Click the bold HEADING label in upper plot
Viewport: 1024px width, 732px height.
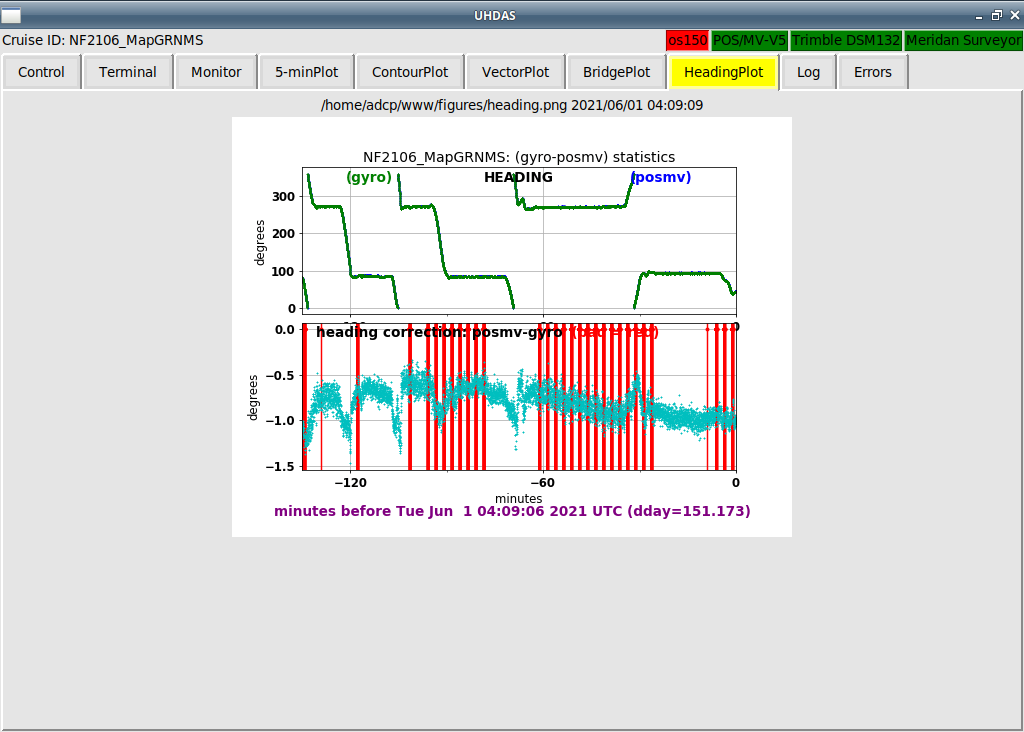coord(518,177)
